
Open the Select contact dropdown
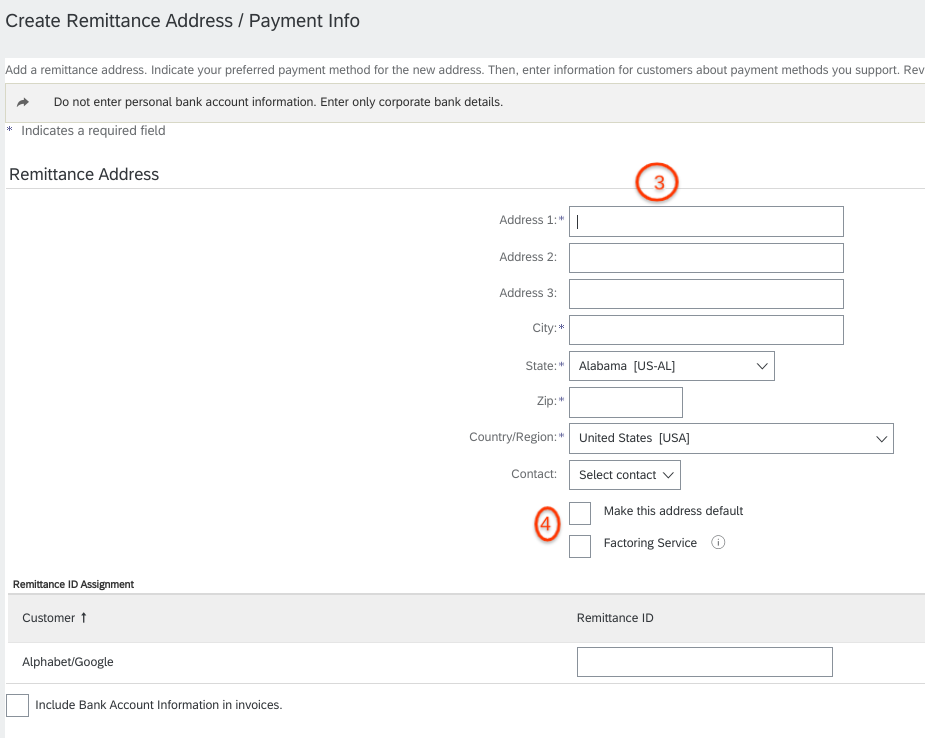click(x=624, y=474)
